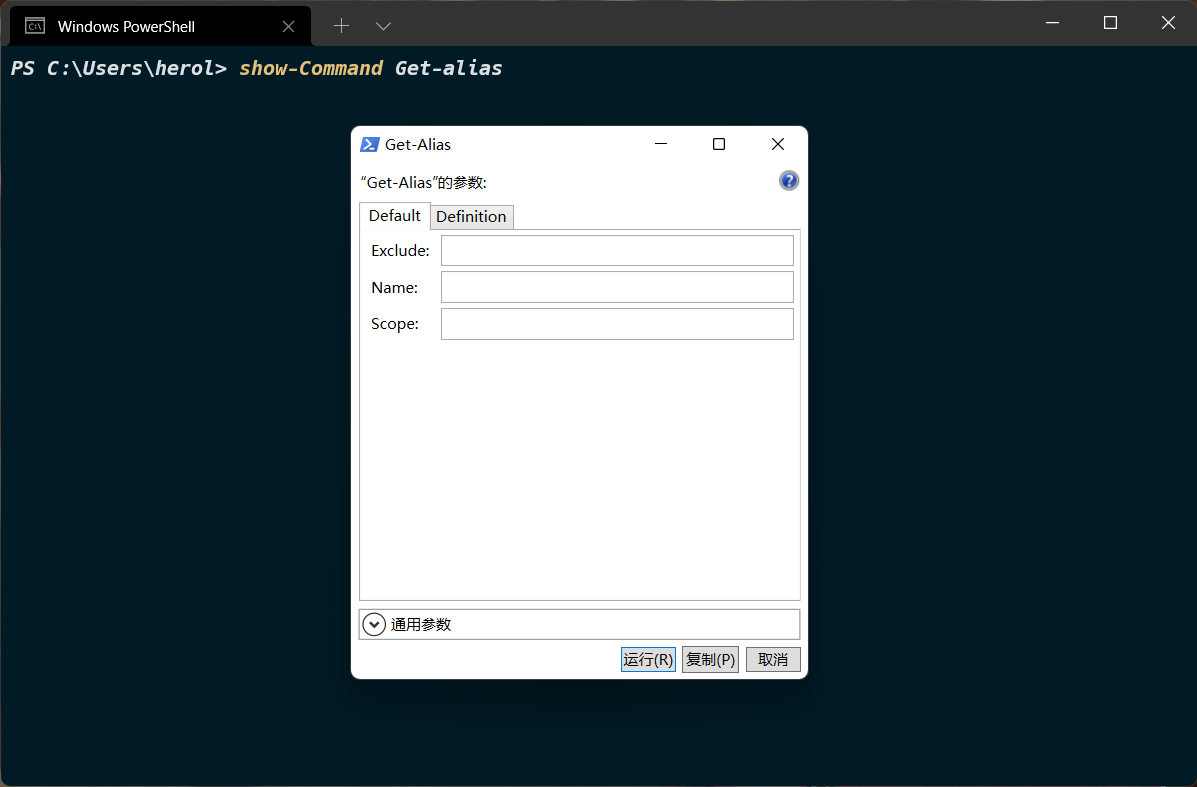Screen dimensions: 1197x787
Task: Click the 运行(R) button
Action: (x=648, y=660)
